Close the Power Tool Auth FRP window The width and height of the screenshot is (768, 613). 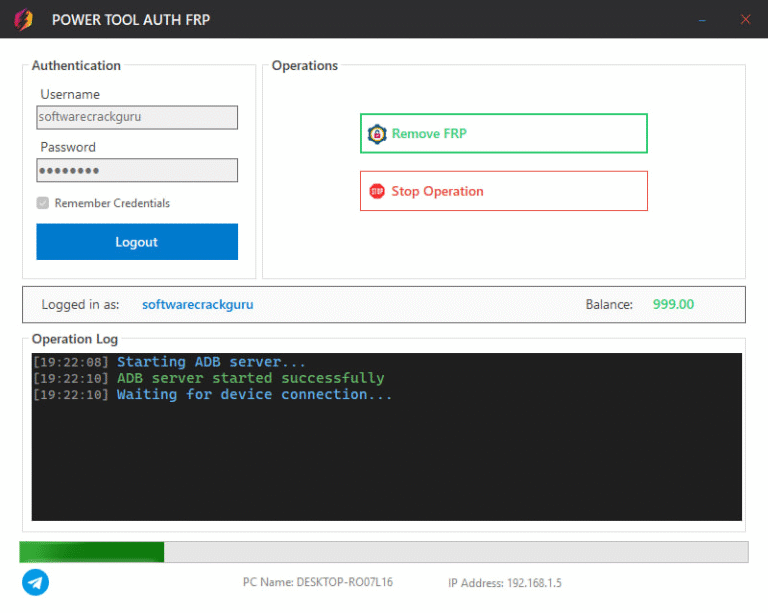[x=745, y=20]
